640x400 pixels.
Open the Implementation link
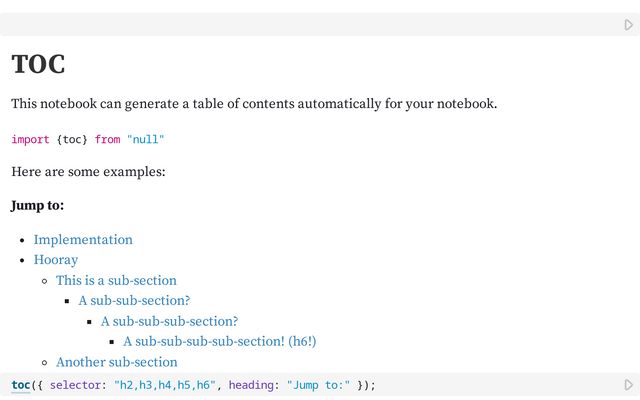[83, 240]
